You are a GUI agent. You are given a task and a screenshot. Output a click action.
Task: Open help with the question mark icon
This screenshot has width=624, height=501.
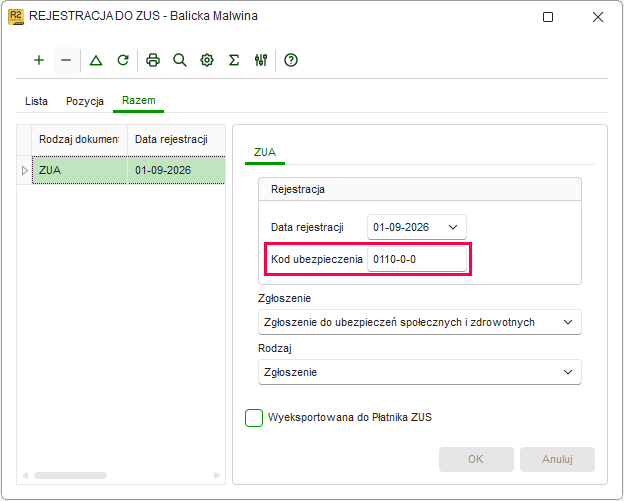click(291, 60)
